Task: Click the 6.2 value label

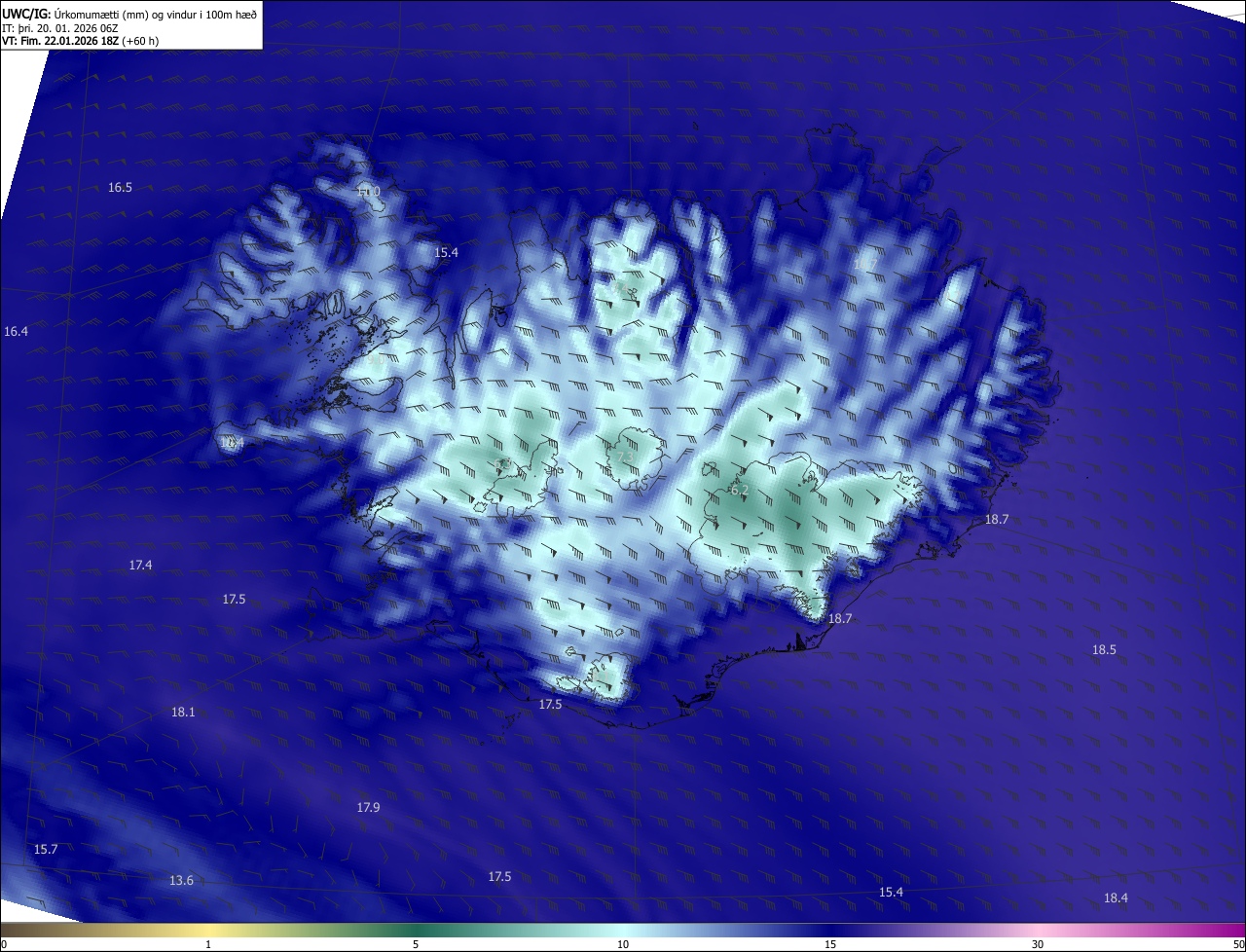Action: point(740,490)
